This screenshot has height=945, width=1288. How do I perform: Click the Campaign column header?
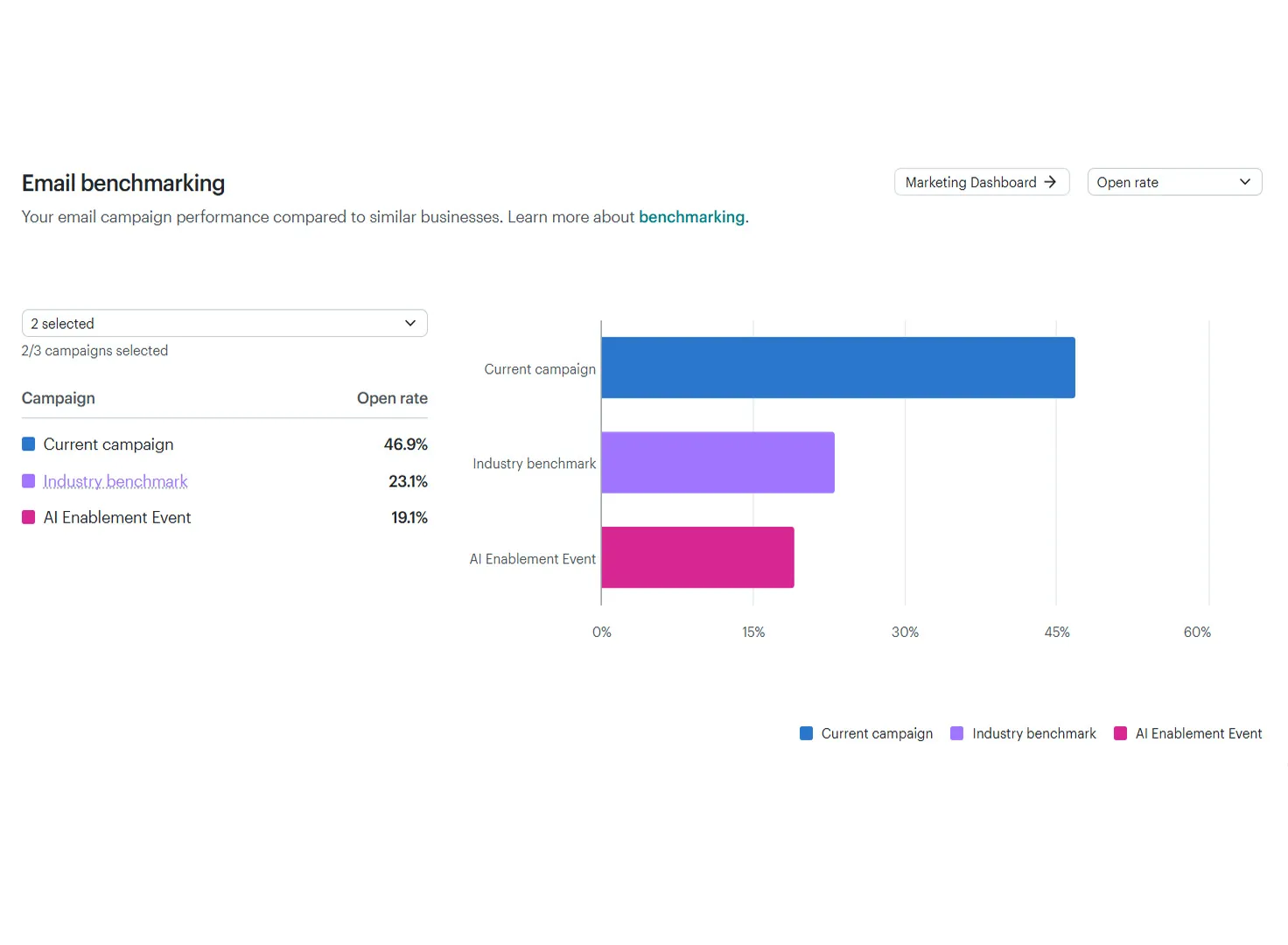[x=59, y=398]
